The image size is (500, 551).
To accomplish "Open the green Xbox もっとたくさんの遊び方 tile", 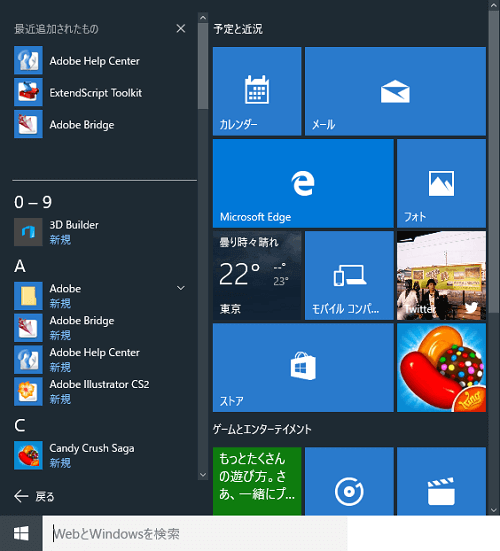I will (x=257, y=481).
